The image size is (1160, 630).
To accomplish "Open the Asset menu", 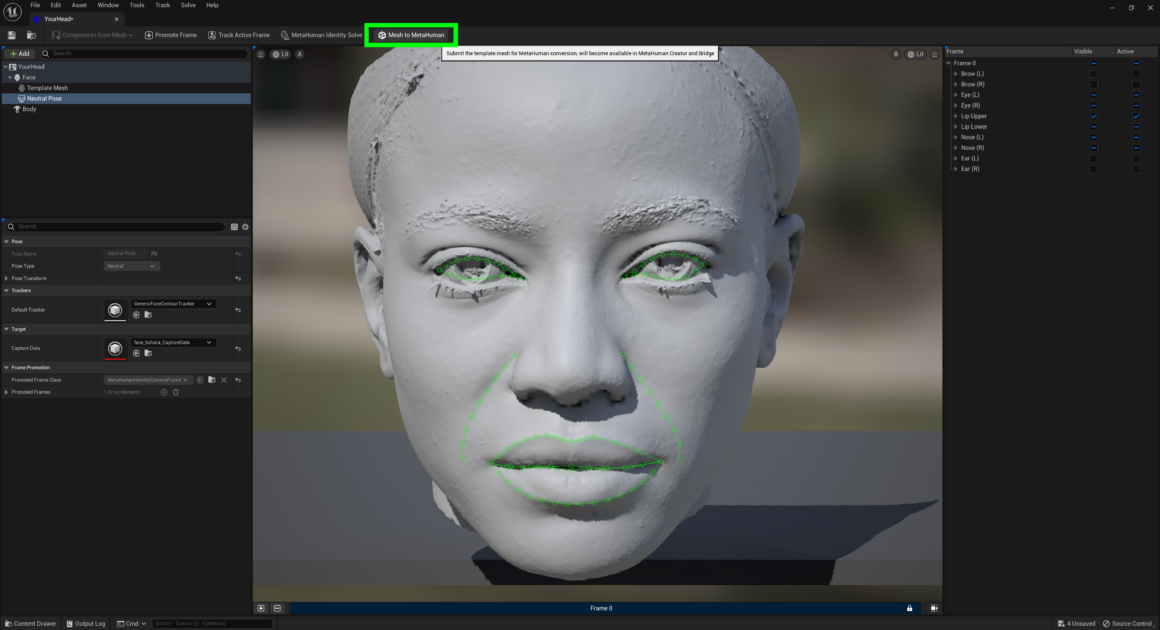I will (x=79, y=5).
